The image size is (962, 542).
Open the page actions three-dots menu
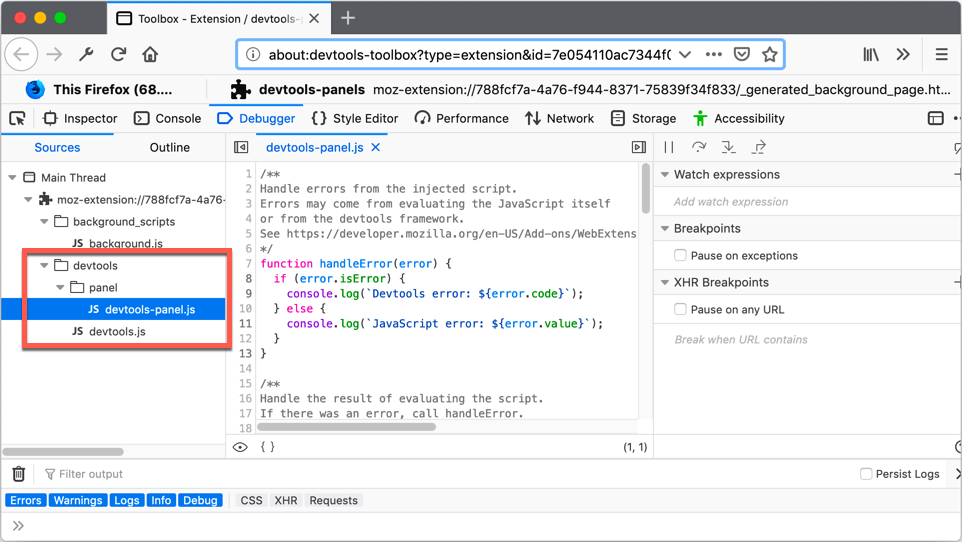[714, 55]
